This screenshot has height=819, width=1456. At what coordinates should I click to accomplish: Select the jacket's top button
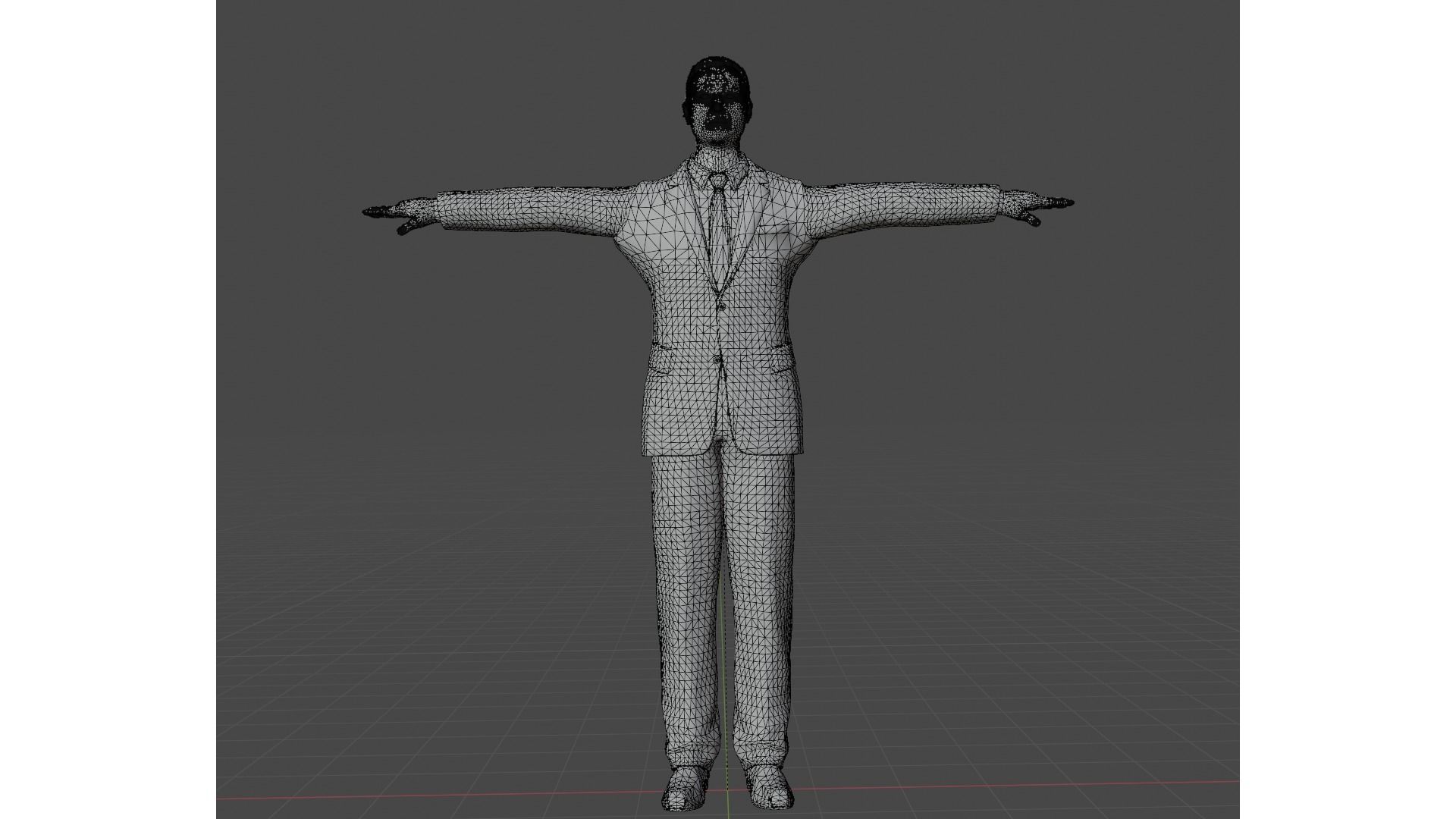[x=723, y=306]
